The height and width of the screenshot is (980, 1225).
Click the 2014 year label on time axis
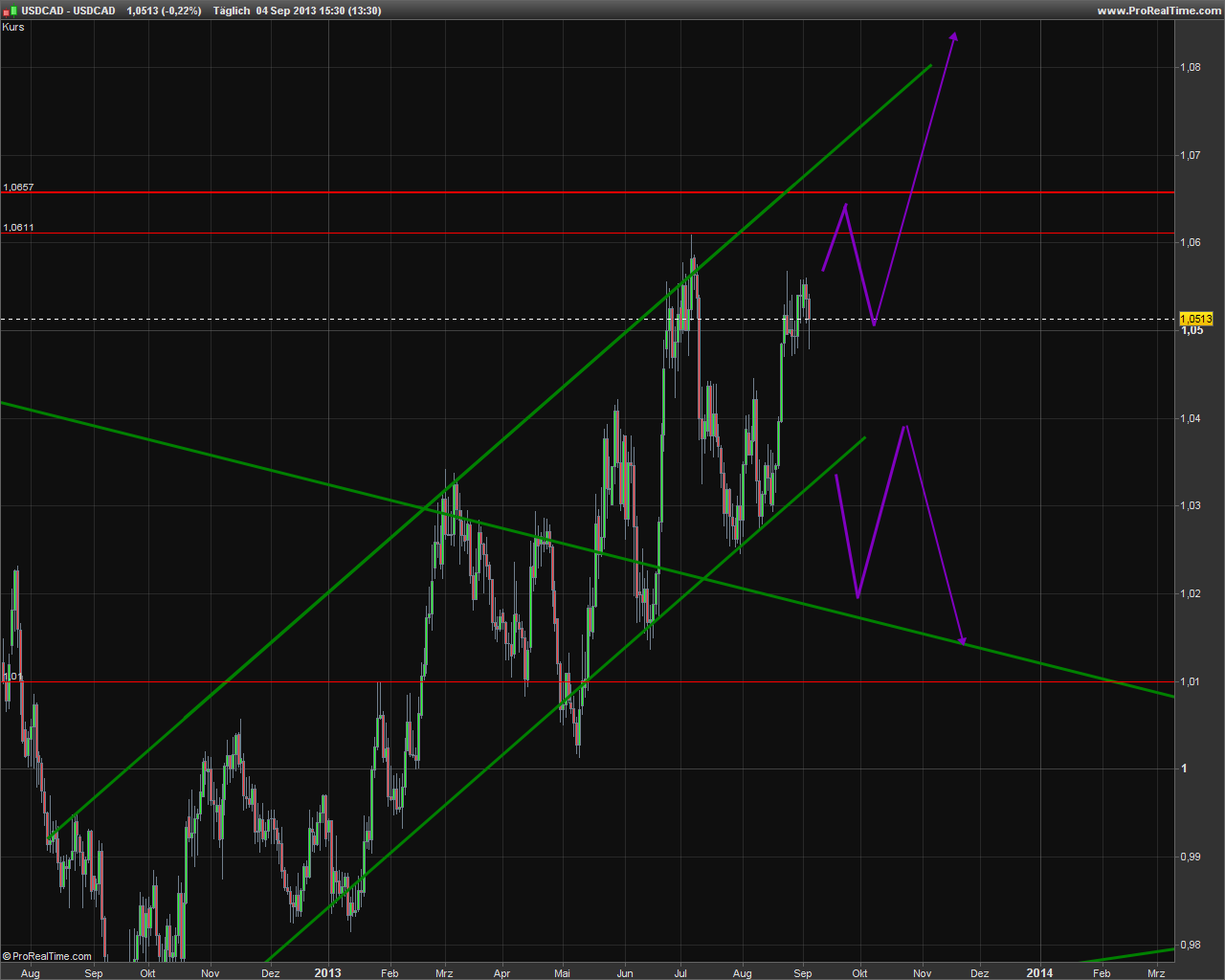(x=1039, y=973)
